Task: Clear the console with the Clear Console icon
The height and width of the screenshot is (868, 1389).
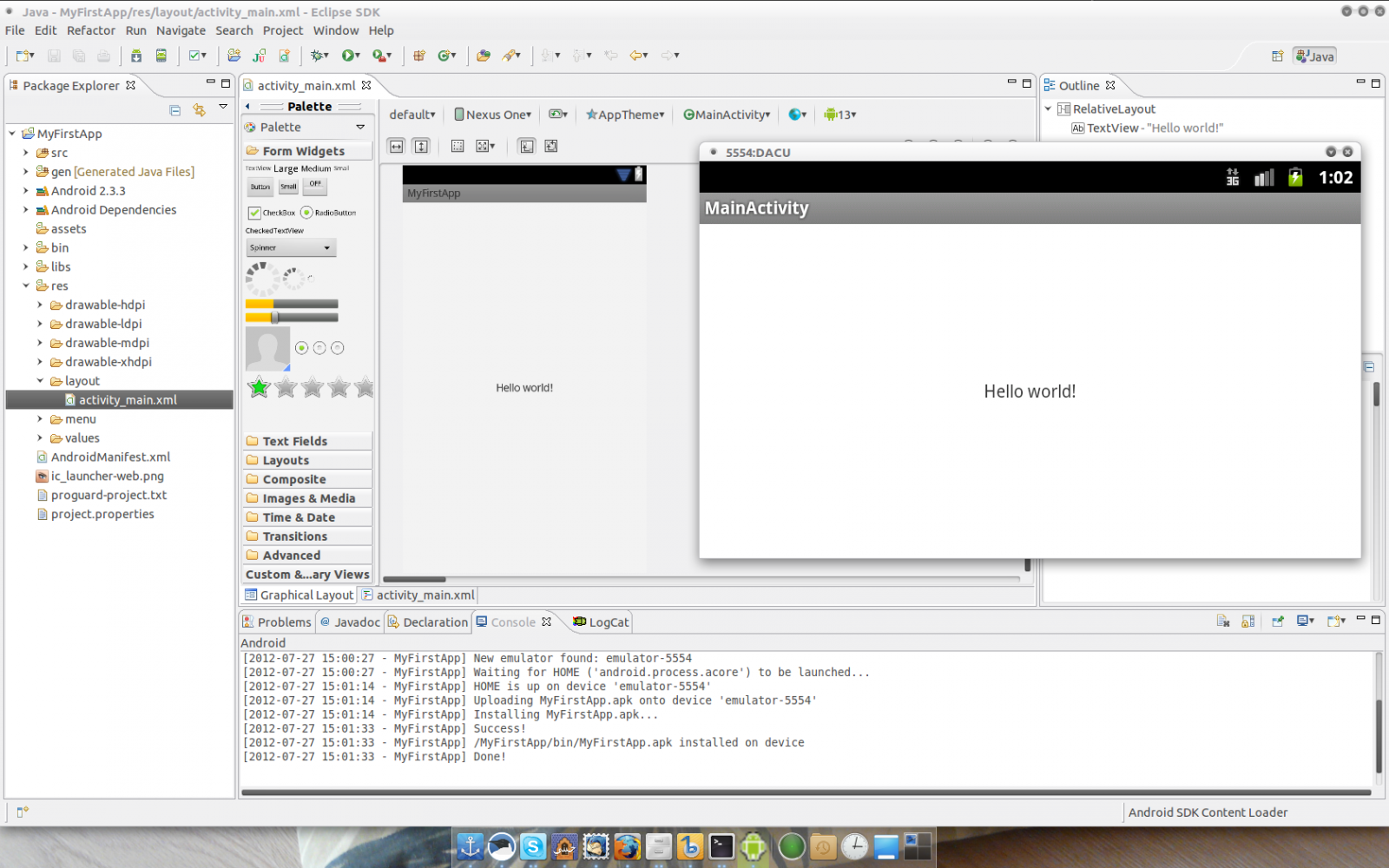Action: click(x=1223, y=621)
